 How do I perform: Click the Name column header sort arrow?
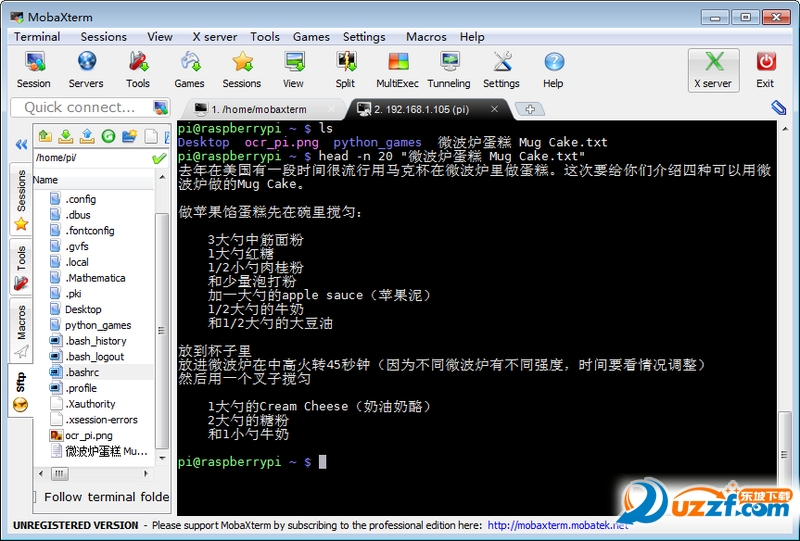(x=162, y=177)
